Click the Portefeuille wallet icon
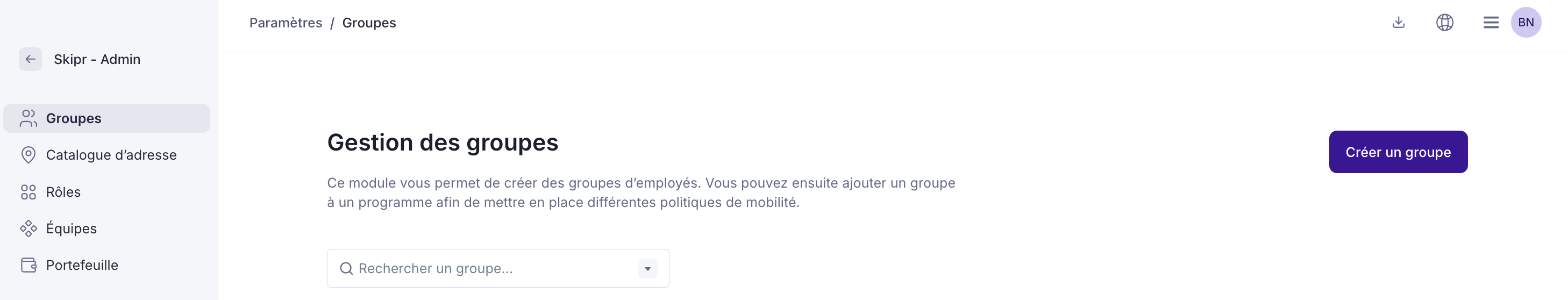 28,265
